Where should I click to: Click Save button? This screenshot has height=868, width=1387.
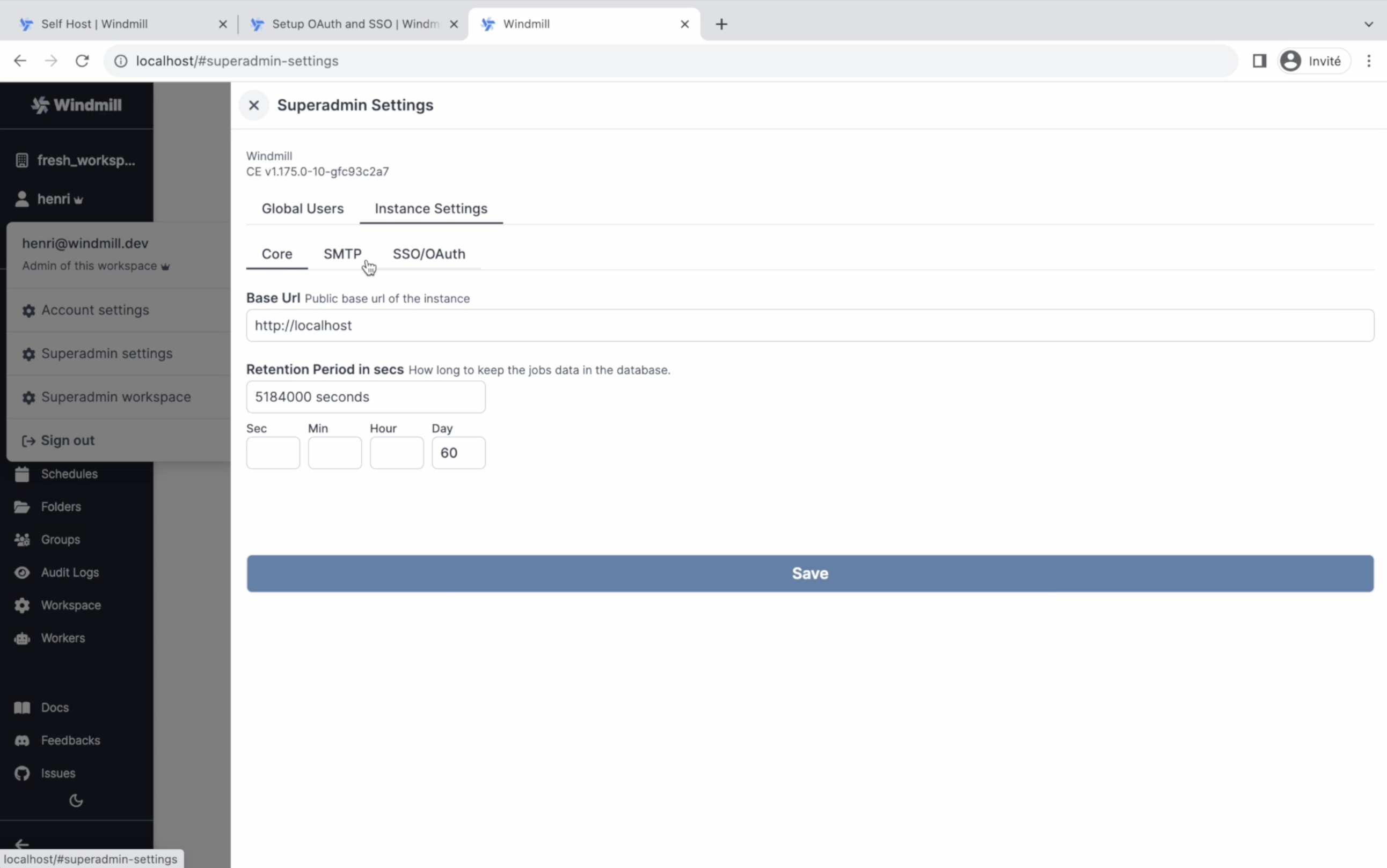pyautogui.click(x=810, y=572)
